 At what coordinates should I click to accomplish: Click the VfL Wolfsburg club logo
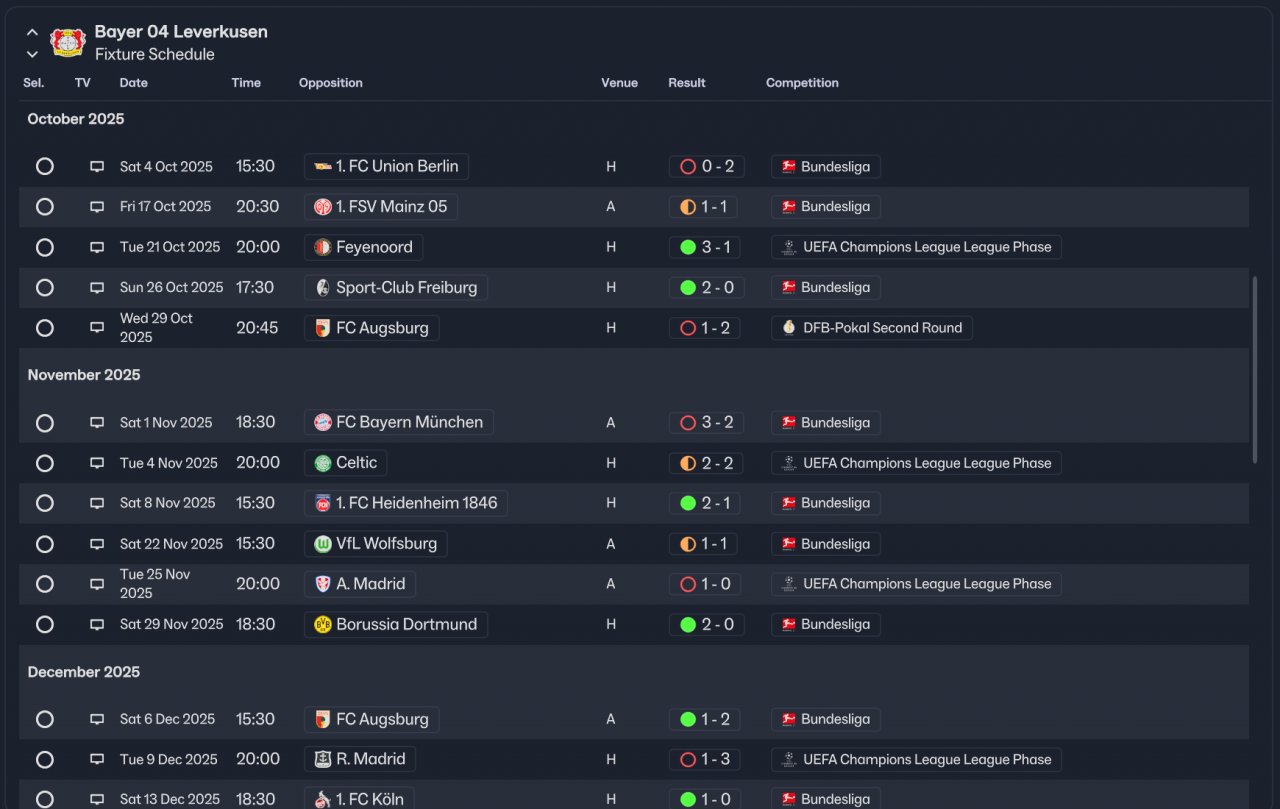pos(322,544)
